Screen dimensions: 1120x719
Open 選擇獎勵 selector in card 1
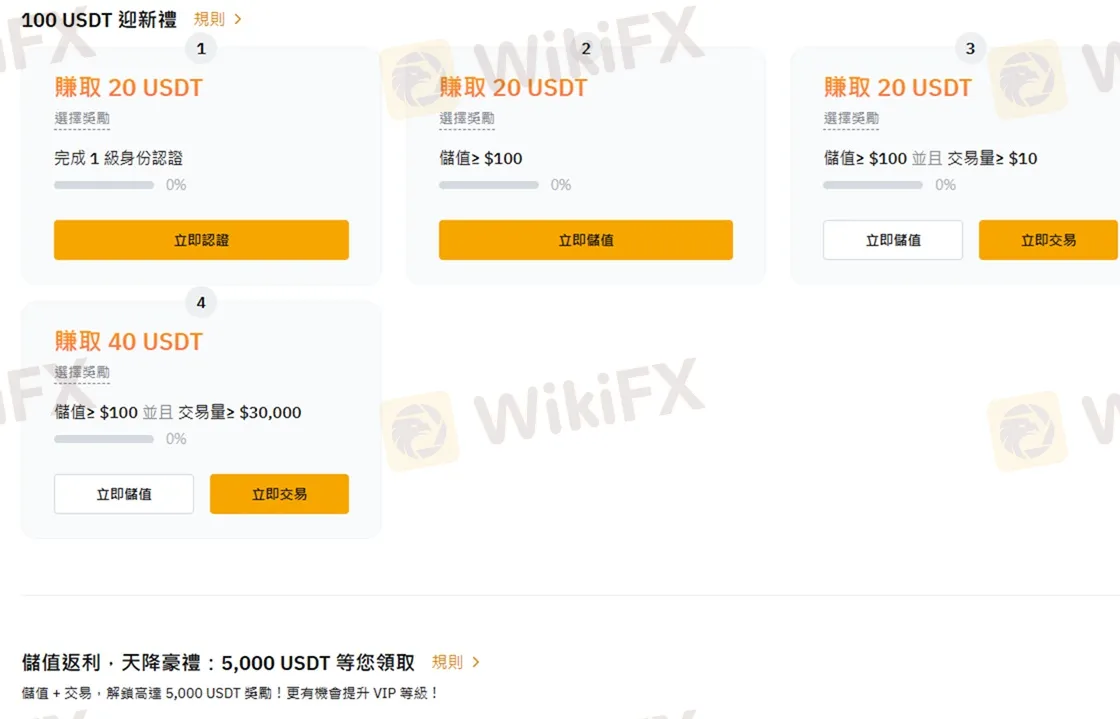tap(82, 119)
